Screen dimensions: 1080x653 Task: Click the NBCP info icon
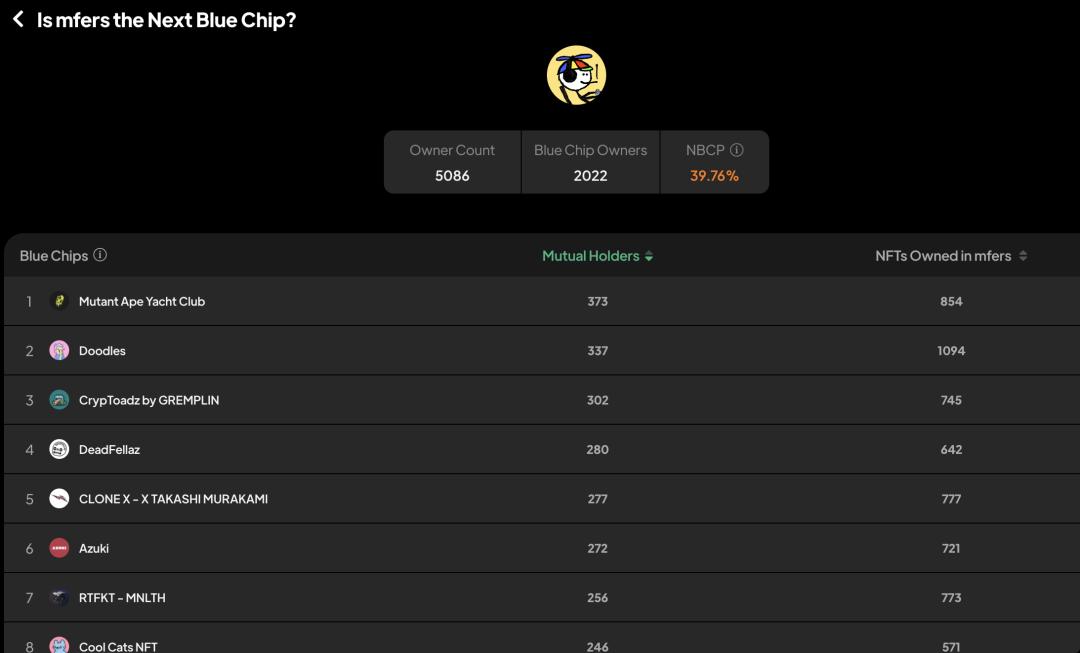tap(737, 150)
